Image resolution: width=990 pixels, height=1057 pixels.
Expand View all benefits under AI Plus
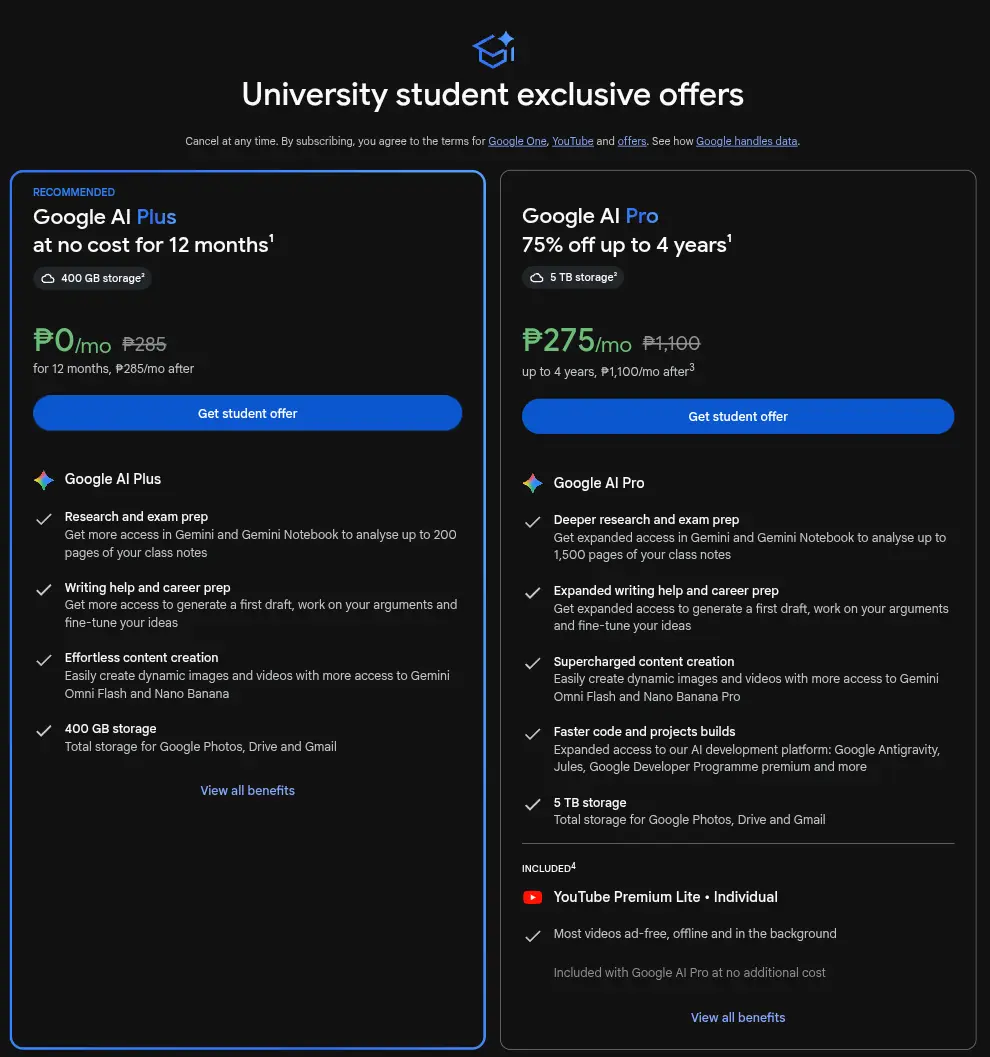pos(247,791)
